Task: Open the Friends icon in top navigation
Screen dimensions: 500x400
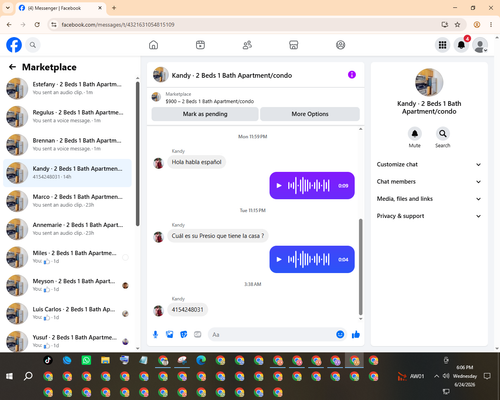Action: [x=247, y=45]
